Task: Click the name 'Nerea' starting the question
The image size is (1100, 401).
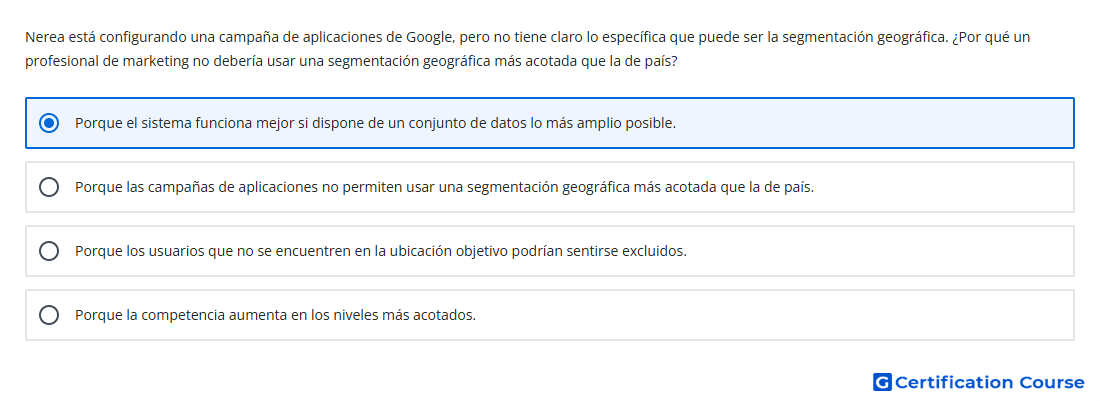Action: click(x=42, y=37)
